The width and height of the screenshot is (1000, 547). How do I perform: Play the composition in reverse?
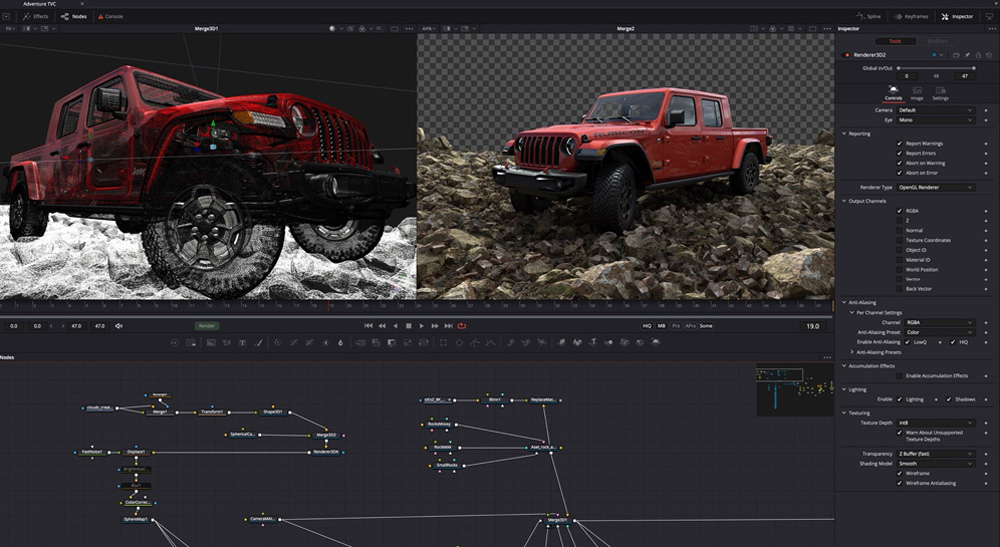(395, 326)
